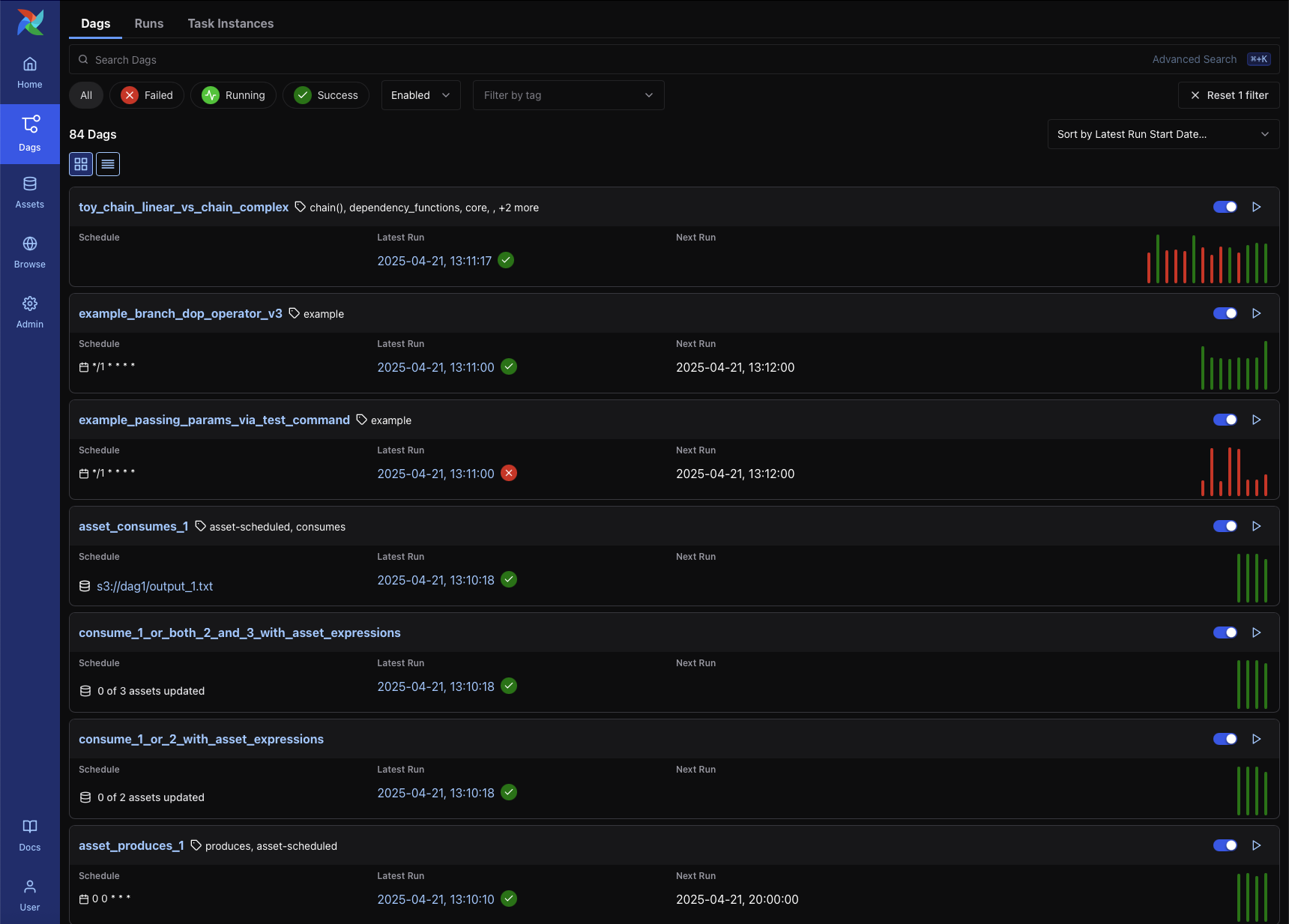Viewport: 1289px width, 924px height.
Task: Switch to the Runs tab
Action: coord(149,23)
